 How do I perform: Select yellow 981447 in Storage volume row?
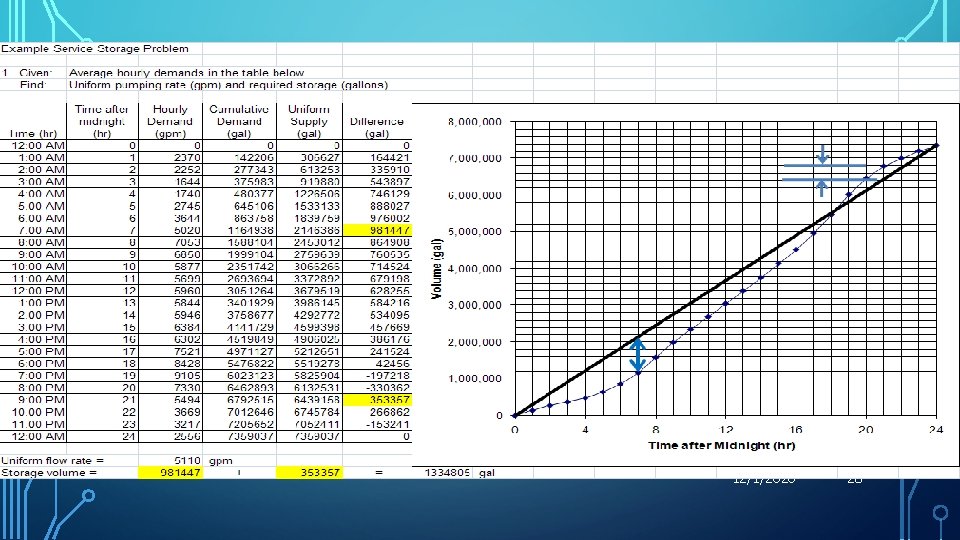[170, 473]
